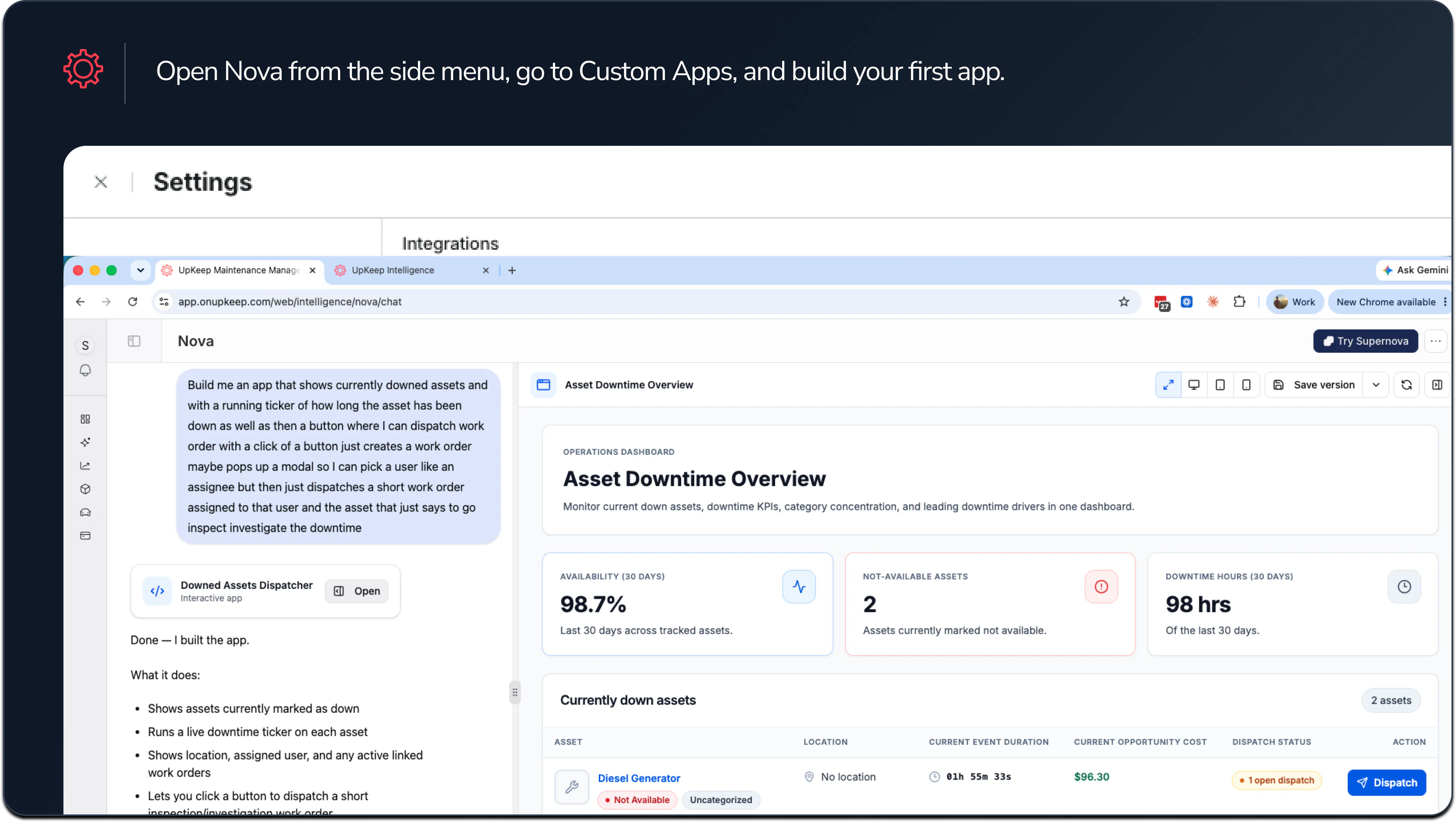Screen dimensions: 1456x822
Task: View site information icon in address bar
Action: click(164, 301)
